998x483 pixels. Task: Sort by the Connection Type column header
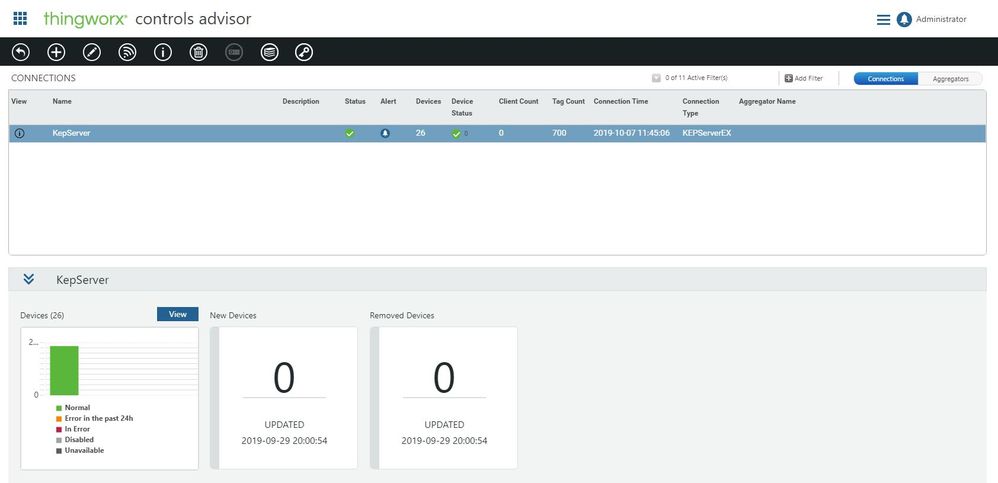click(701, 107)
